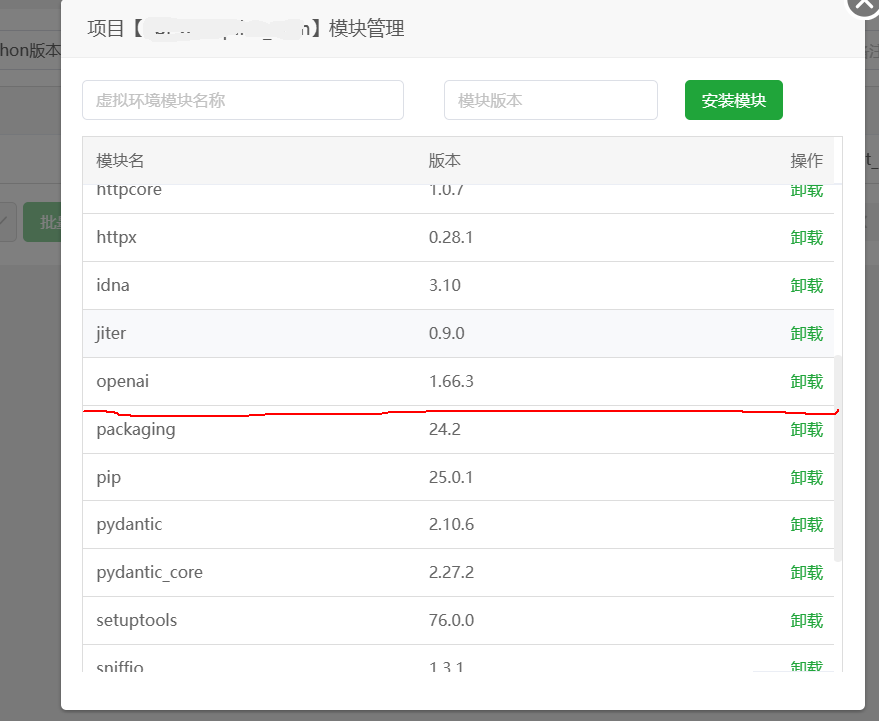Screen dimensions: 879x721
Task: Click the 版本 column header
Action: (445, 161)
